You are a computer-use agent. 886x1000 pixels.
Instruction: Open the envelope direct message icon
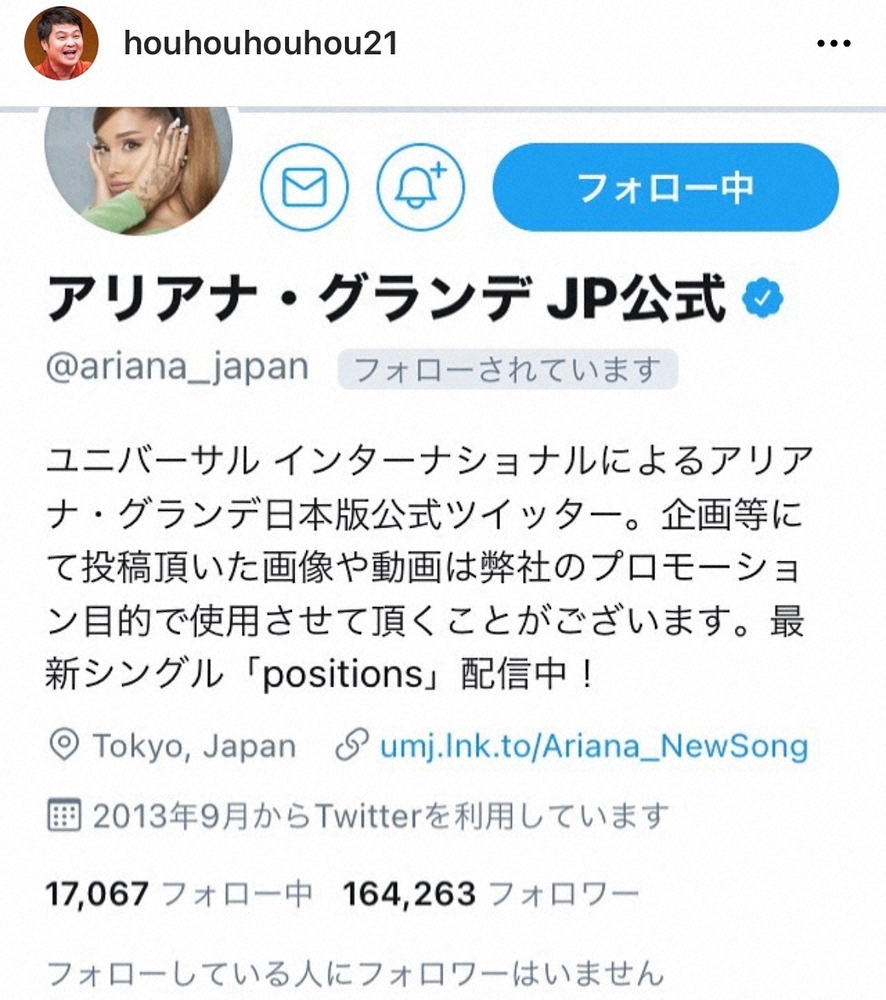coord(304,187)
